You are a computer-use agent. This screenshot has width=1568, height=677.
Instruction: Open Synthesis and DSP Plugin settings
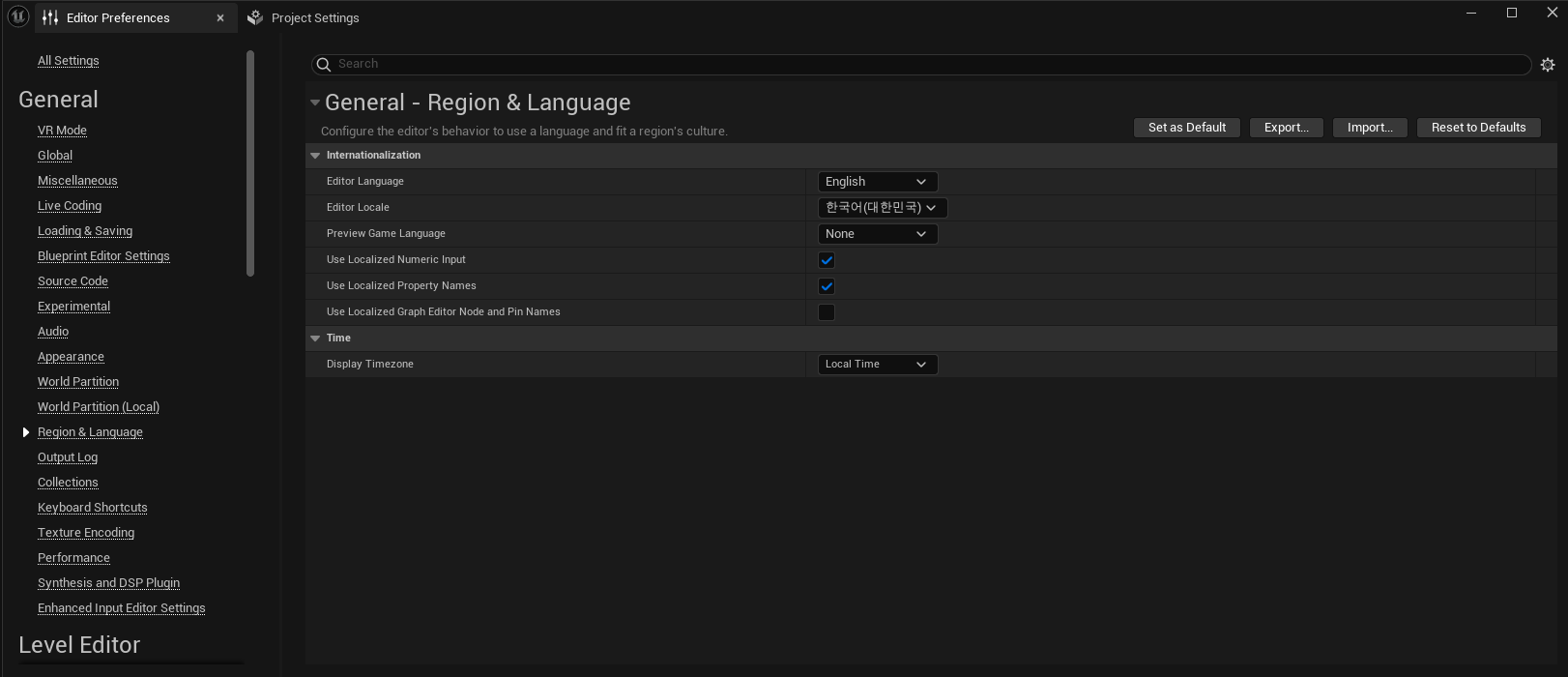(x=108, y=583)
